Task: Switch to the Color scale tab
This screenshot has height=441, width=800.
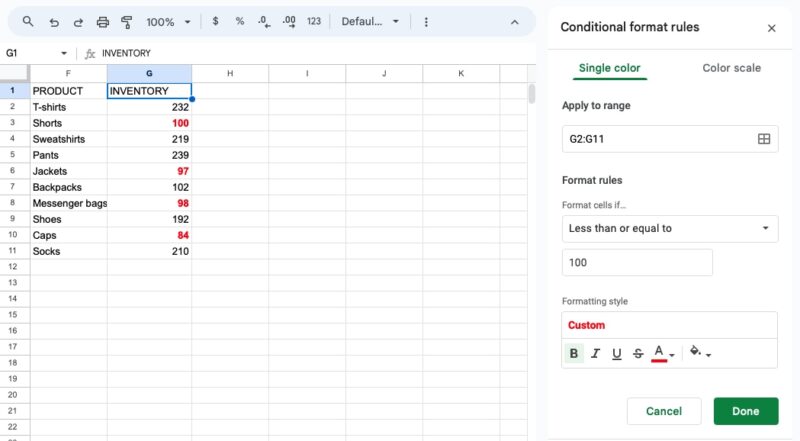Action: pyautogui.click(x=731, y=68)
